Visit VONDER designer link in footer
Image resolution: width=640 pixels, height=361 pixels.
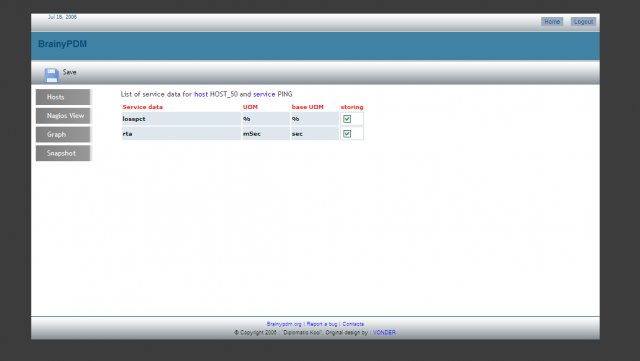click(384, 332)
